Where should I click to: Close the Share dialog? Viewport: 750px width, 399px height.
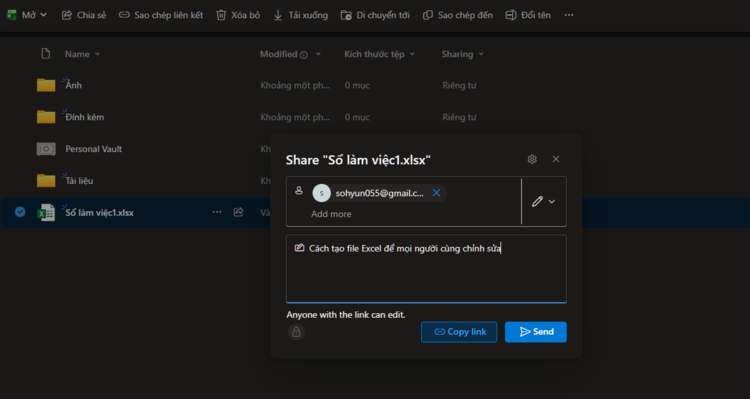pos(556,159)
